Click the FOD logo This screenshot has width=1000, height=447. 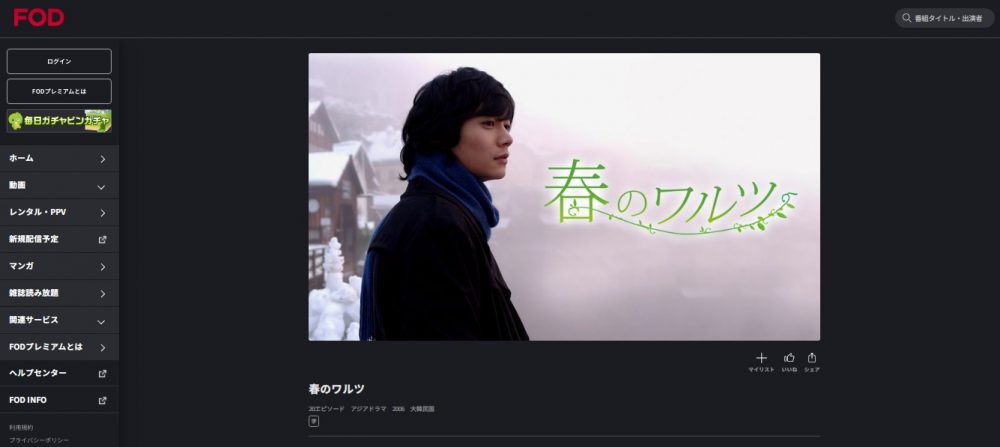point(39,18)
